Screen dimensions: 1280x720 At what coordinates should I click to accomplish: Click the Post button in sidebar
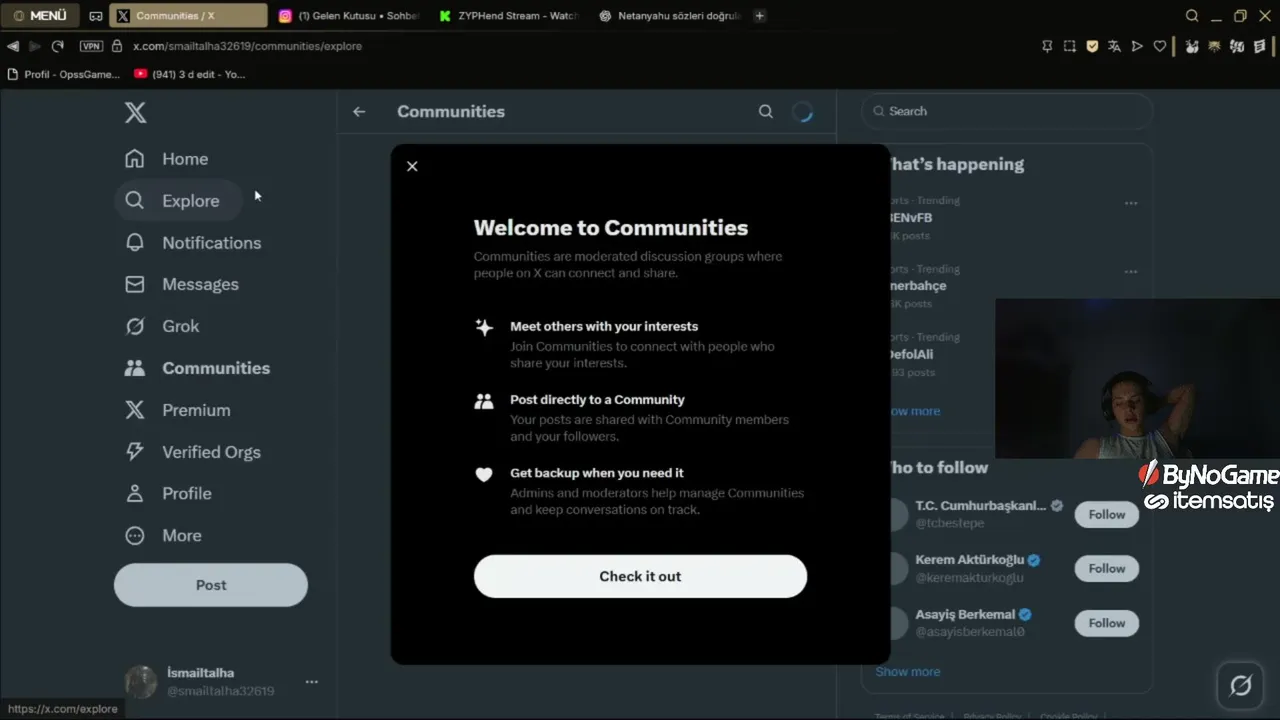[x=211, y=585]
